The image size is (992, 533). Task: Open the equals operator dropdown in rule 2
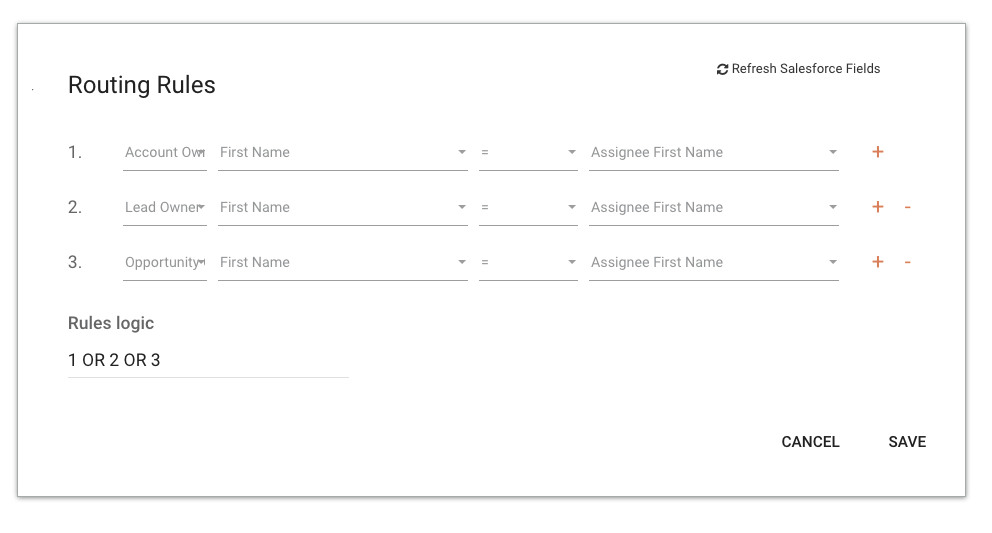coord(528,208)
